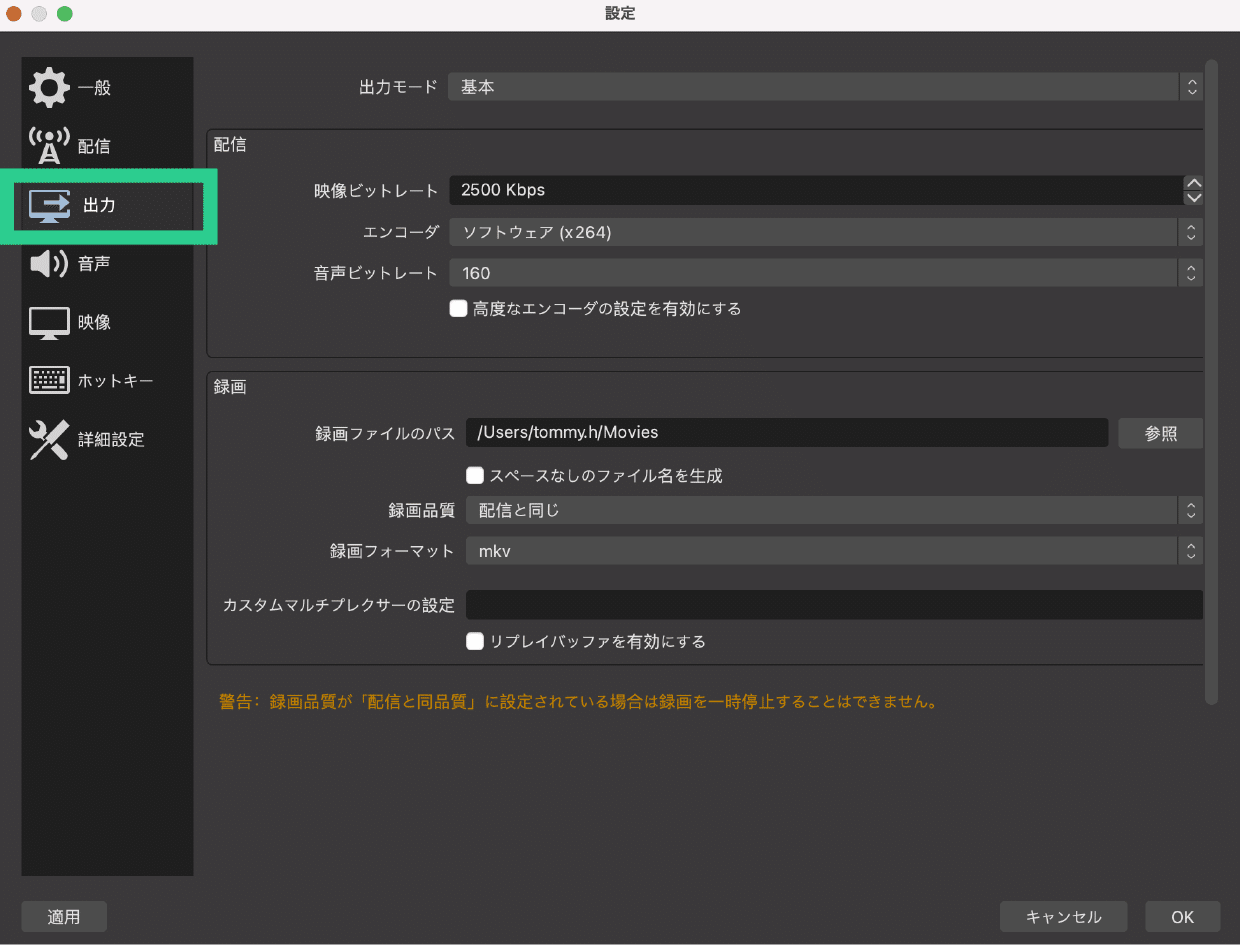Click the 録画ファイルのパス field /Users/tommy.h/Movies
Viewport: 1240px width, 945px height.
[x=787, y=433]
